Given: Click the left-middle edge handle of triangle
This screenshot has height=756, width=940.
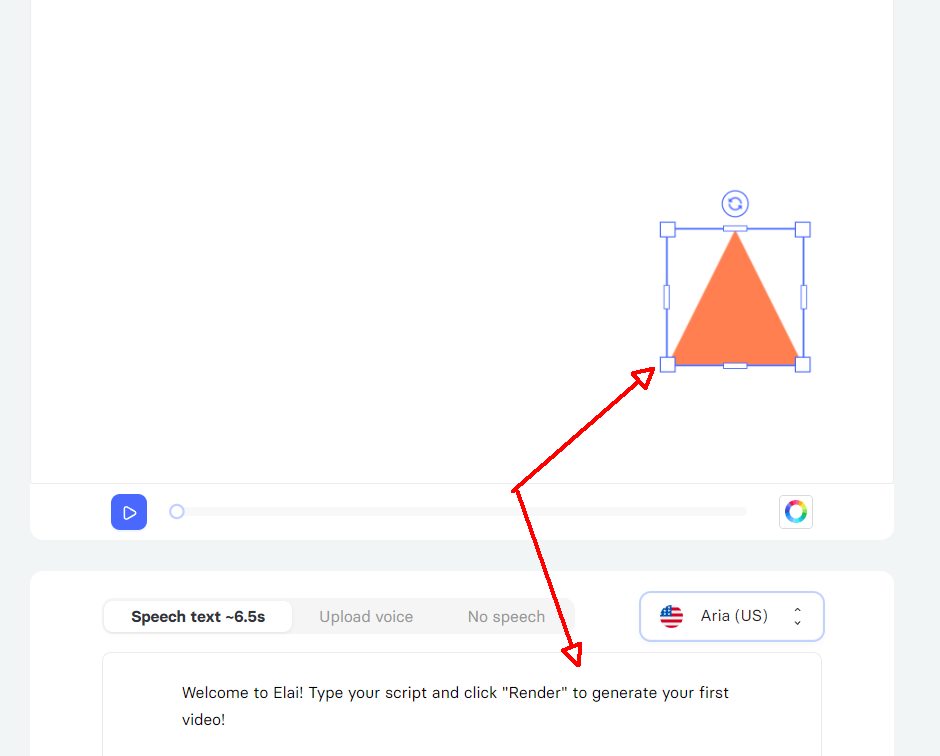Looking at the screenshot, I should pyautogui.click(x=667, y=297).
